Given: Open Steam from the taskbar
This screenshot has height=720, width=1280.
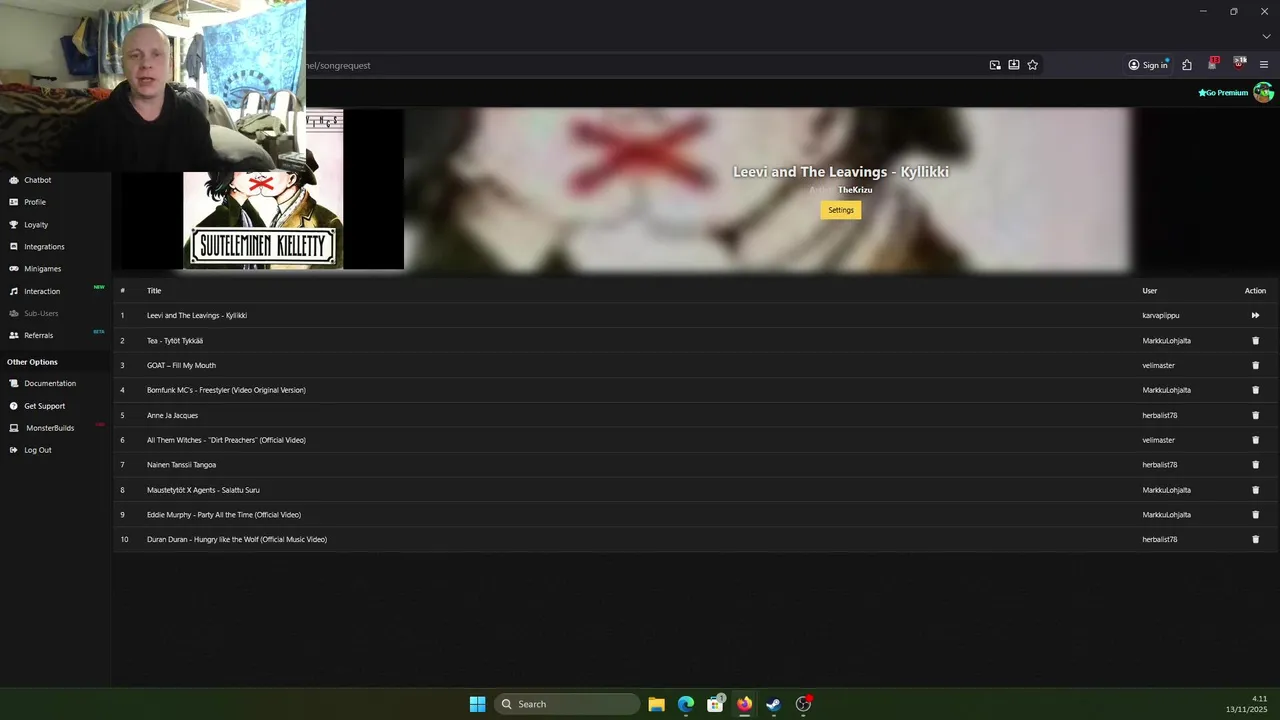Looking at the screenshot, I should tap(773, 704).
